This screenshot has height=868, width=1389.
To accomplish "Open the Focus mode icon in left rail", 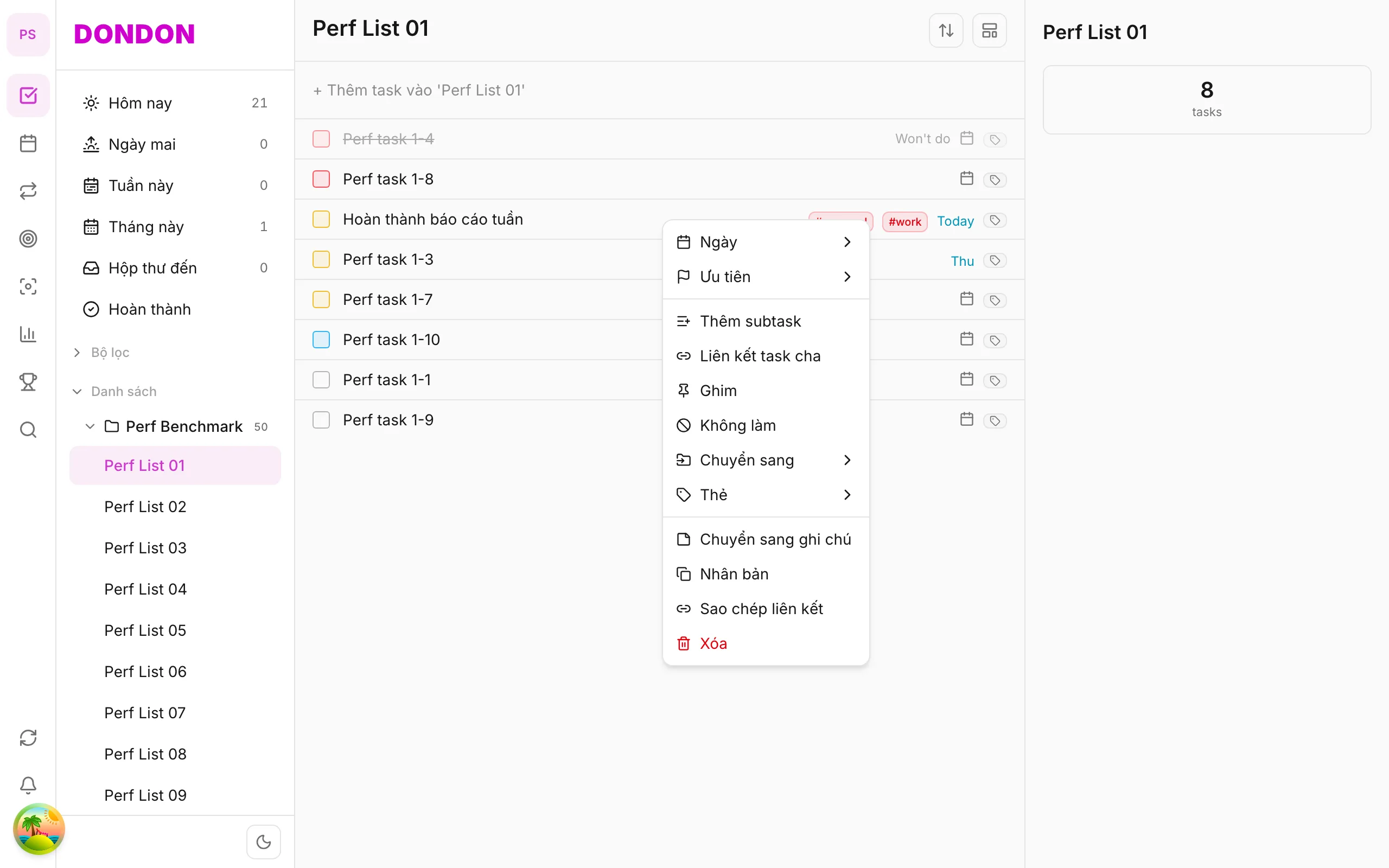I will coord(28,286).
